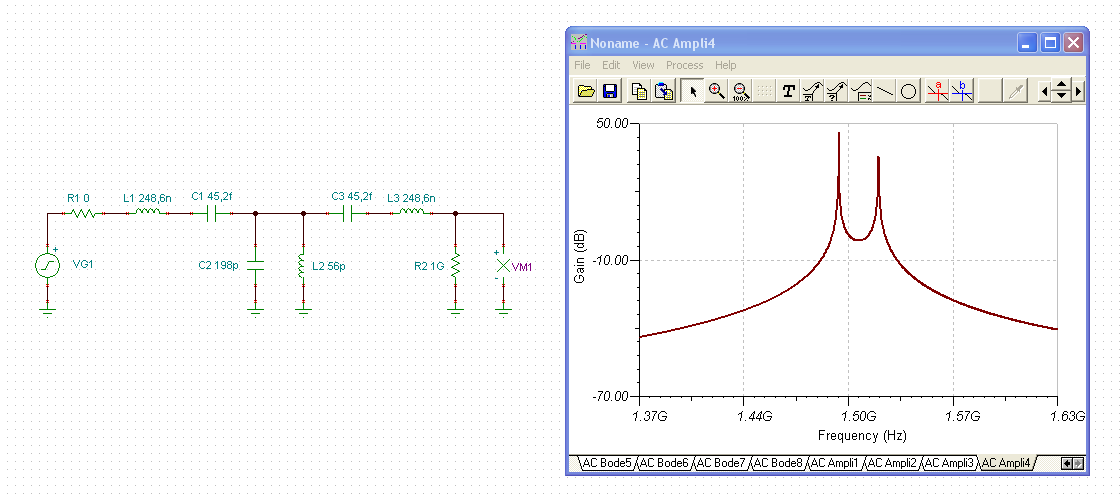Select inductor L2 56p in schematic
This screenshot has height=501, width=1120.
click(x=303, y=265)
